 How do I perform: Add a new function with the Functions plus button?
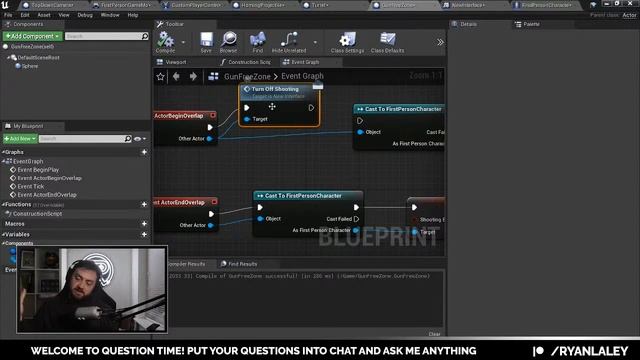144,204
